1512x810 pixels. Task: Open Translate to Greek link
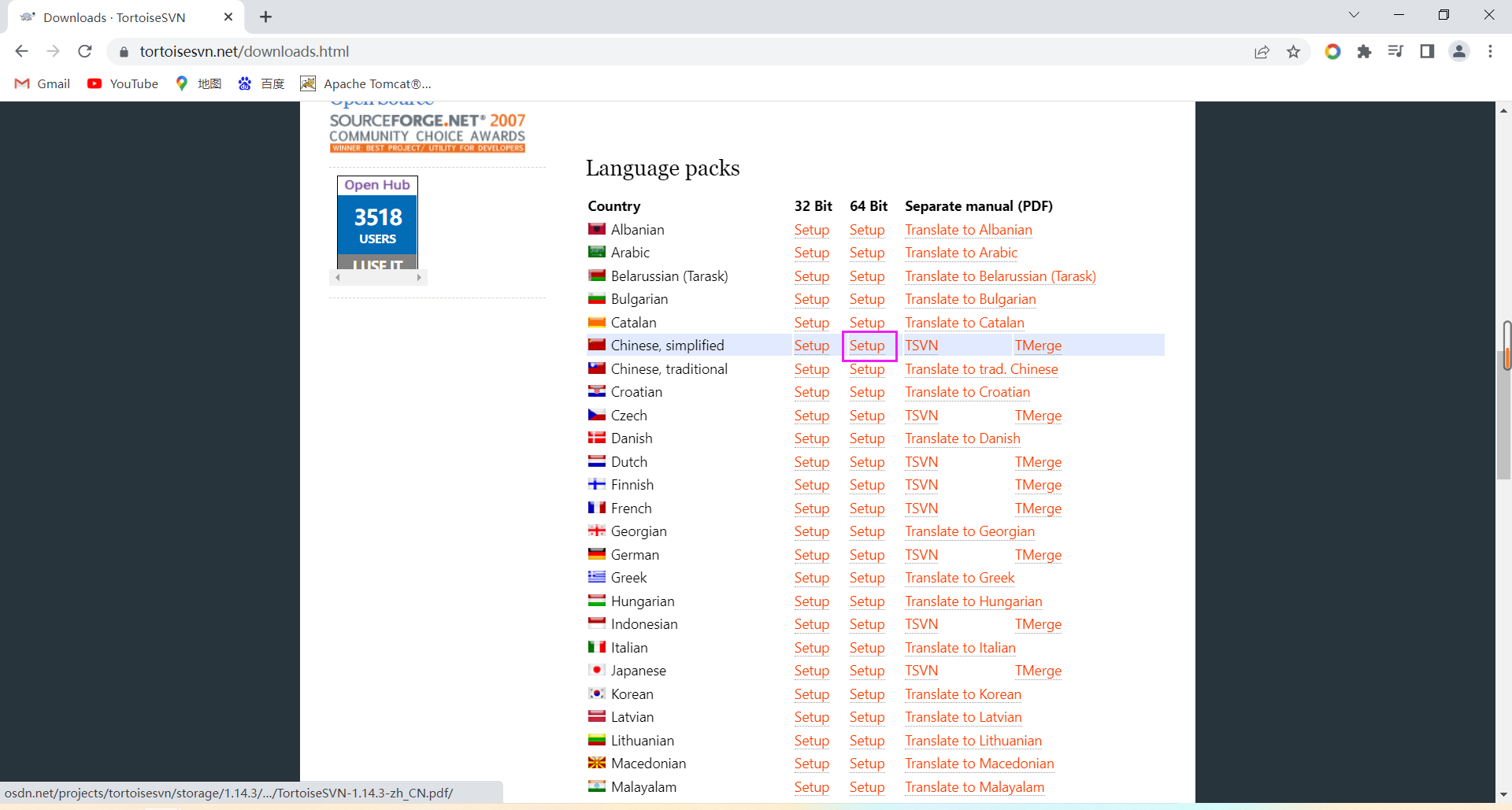(x=959, y=578)
